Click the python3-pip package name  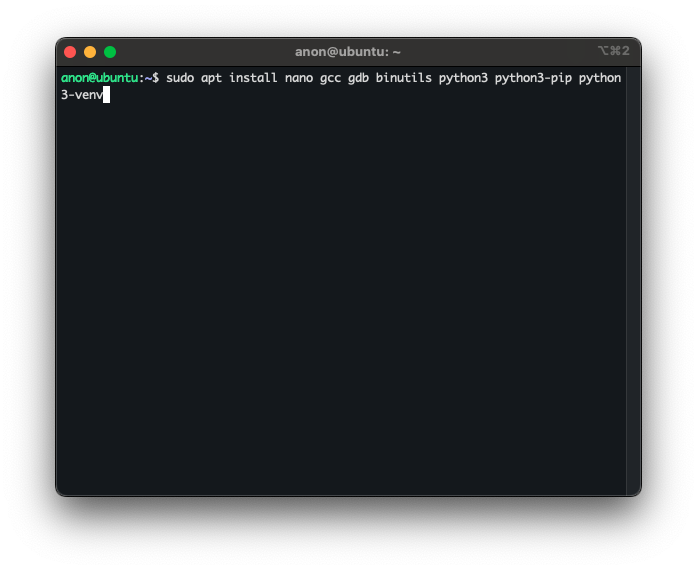pos(533,78)
